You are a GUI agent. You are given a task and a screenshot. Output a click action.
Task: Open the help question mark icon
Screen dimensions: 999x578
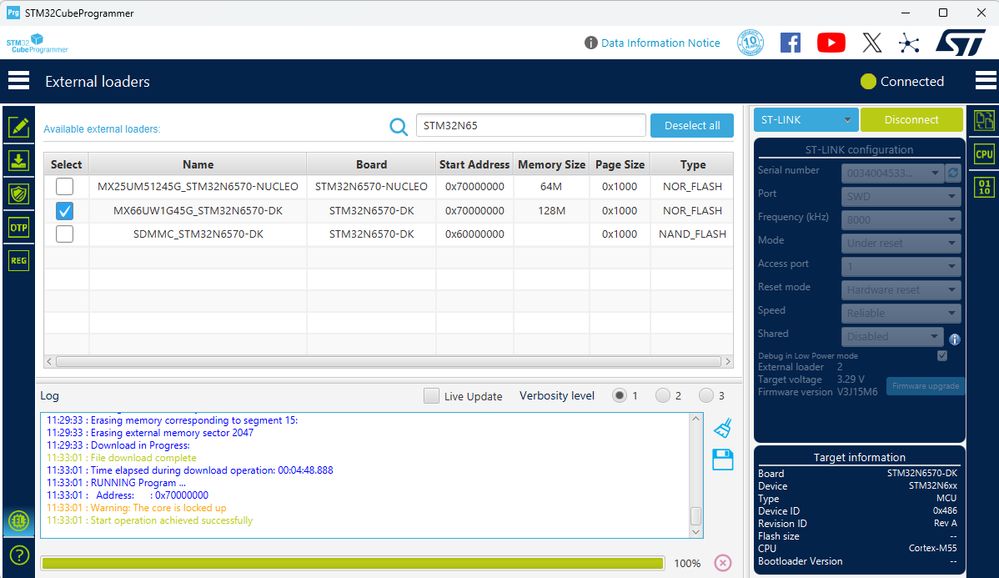click(x=19, y=555)
